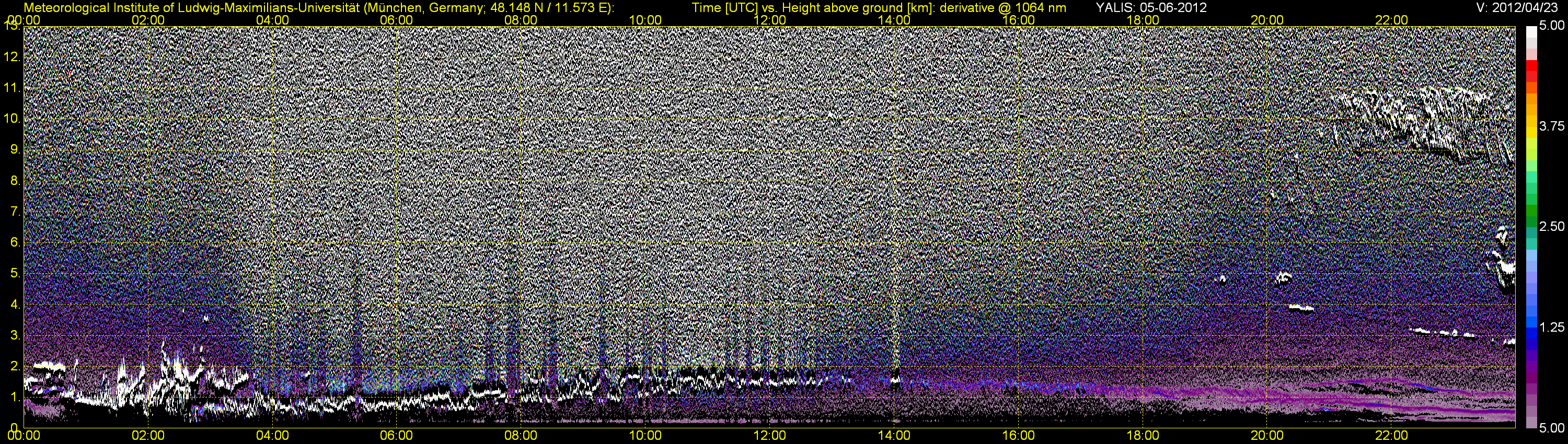This screenshot has height=444, width=1568.
Task: Click the 5.00 value at colorbar's purple end
Action: pyautogui.click(x=1552, y=428)
